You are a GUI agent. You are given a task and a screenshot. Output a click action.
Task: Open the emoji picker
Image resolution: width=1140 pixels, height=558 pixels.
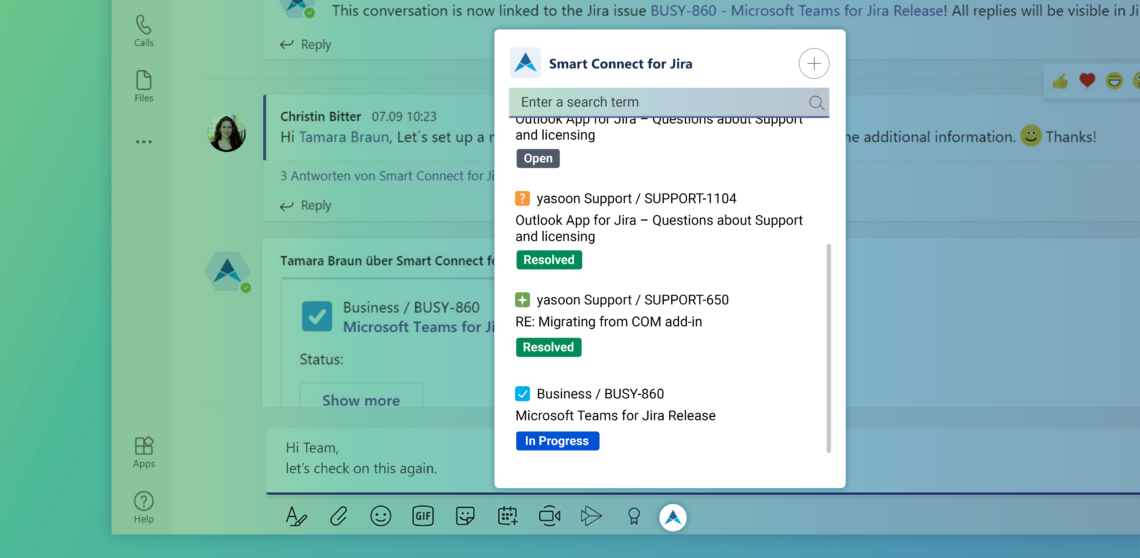[x=380, y=517]
